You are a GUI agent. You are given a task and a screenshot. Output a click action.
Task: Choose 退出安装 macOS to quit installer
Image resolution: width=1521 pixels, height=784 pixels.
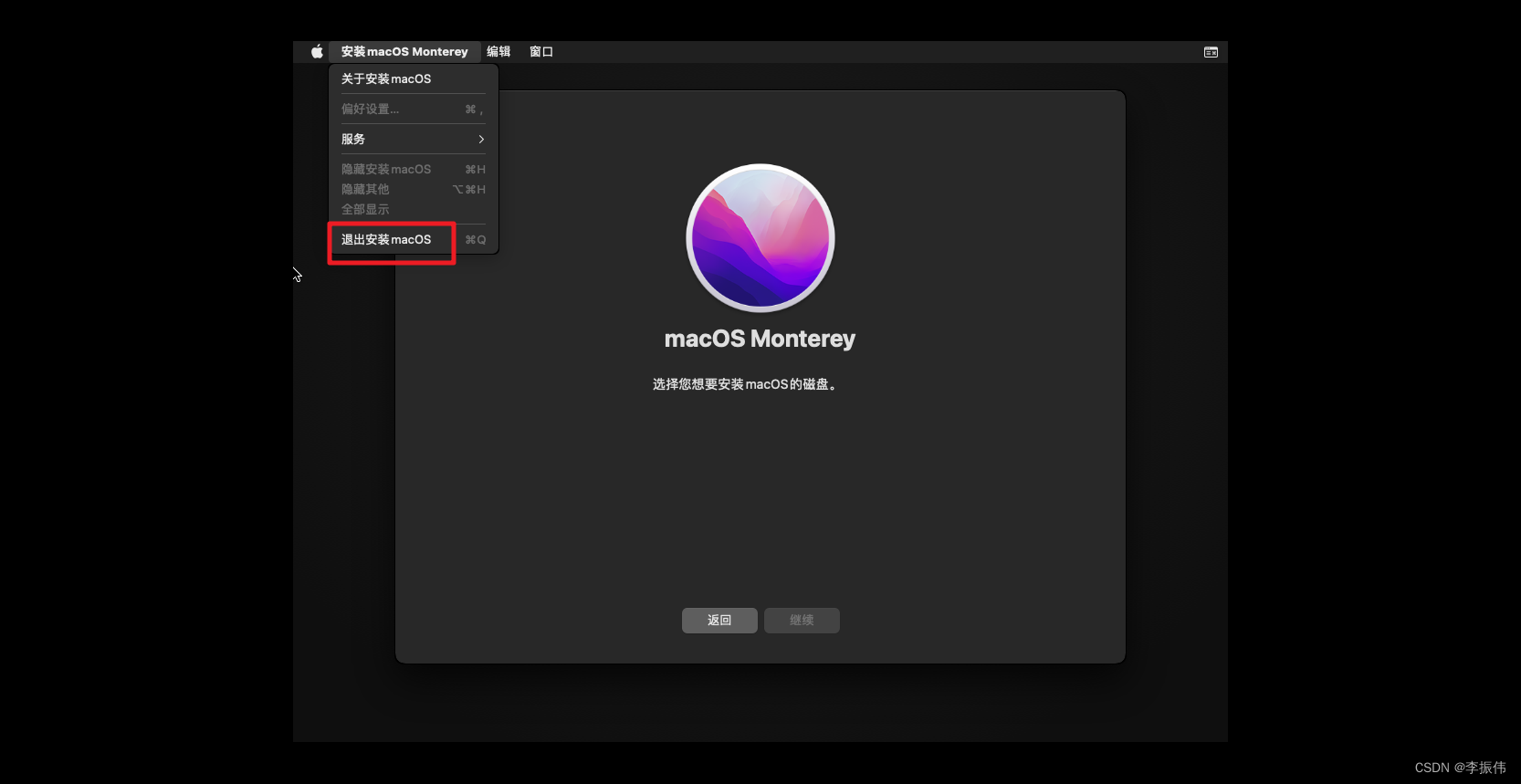(x=414, y=240)
